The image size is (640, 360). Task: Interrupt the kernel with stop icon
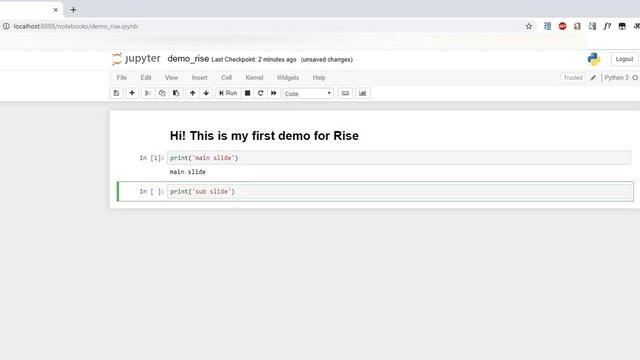[x=247, y=93]
